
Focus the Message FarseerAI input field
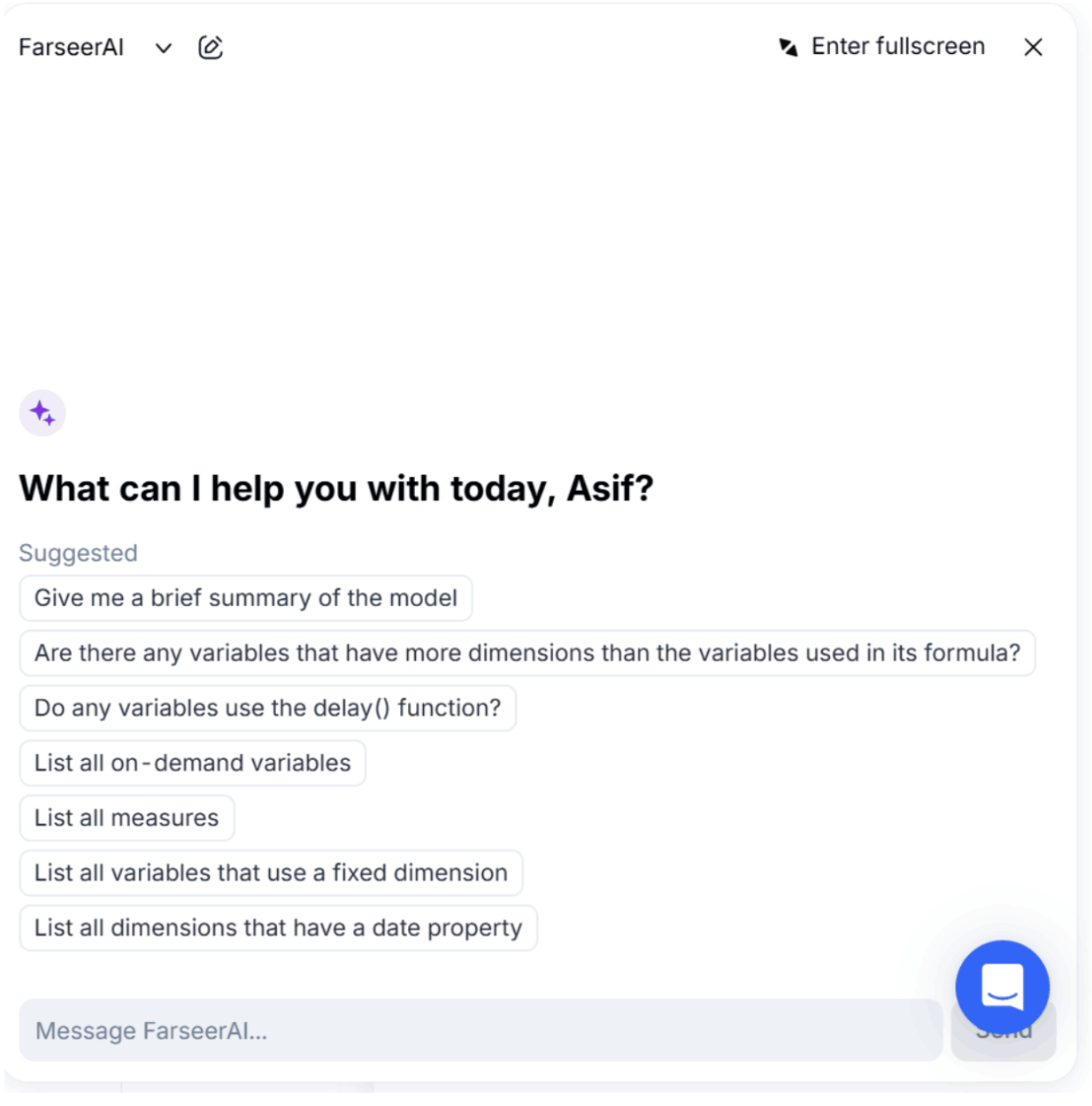[478, 1030]
